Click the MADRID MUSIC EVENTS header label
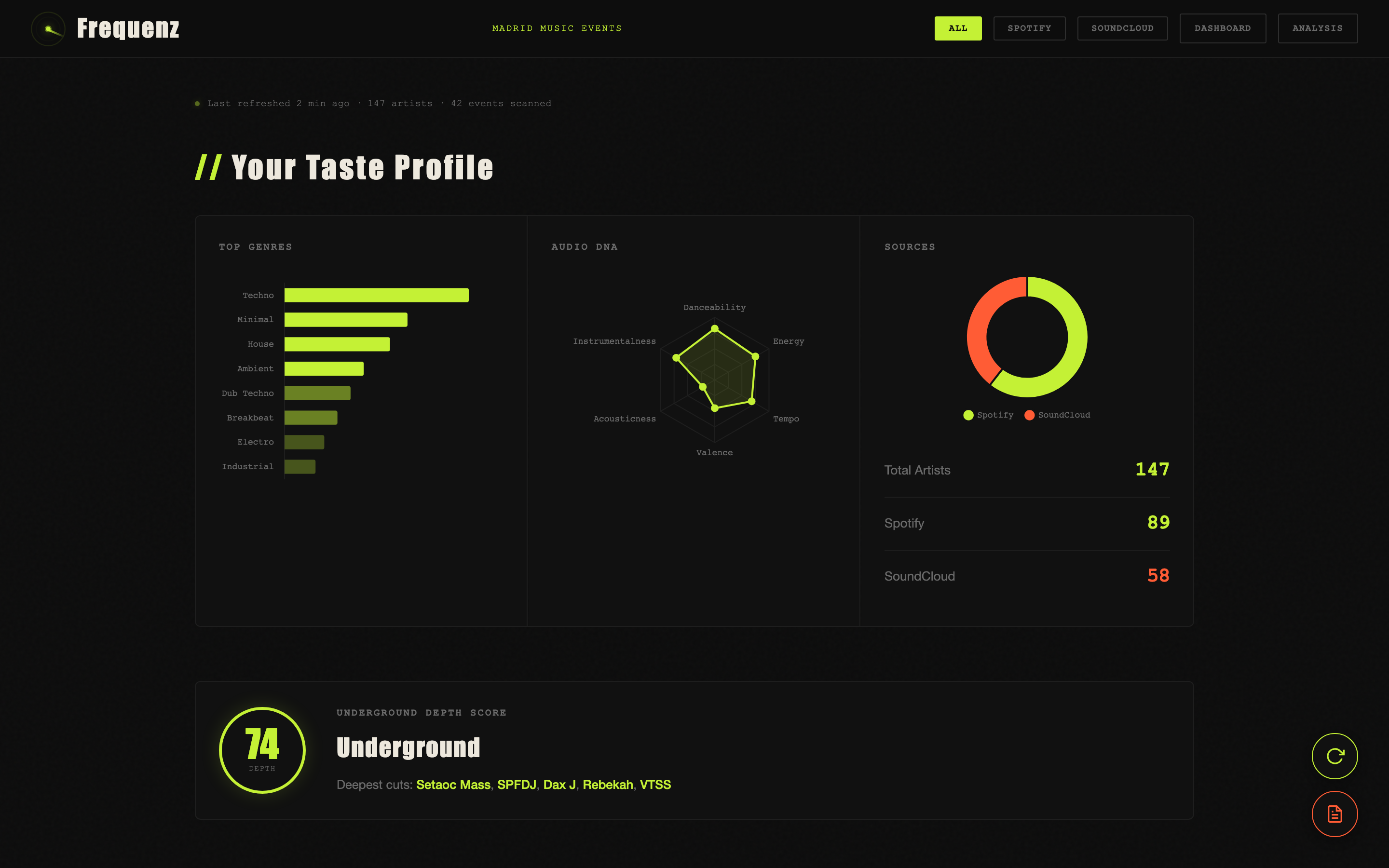 tap(557, 27)
